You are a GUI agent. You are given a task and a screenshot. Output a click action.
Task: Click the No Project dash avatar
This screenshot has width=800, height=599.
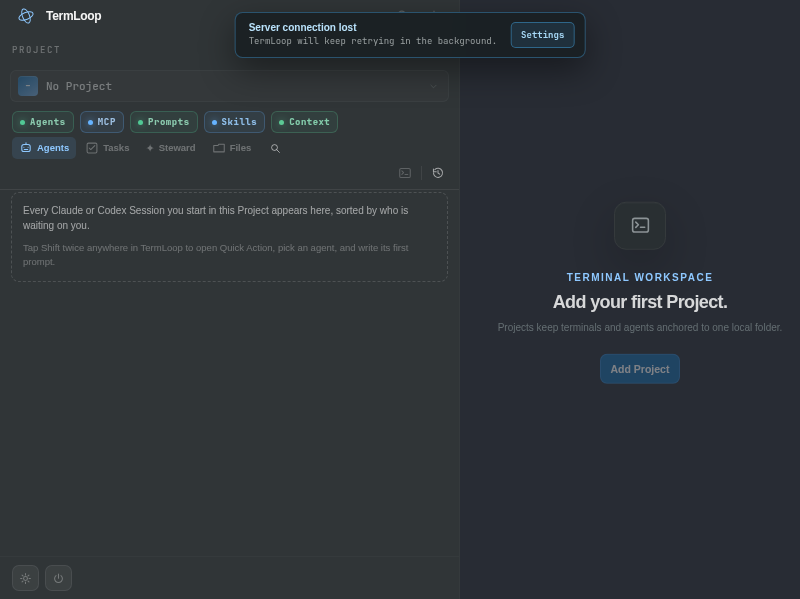[28, 86]
